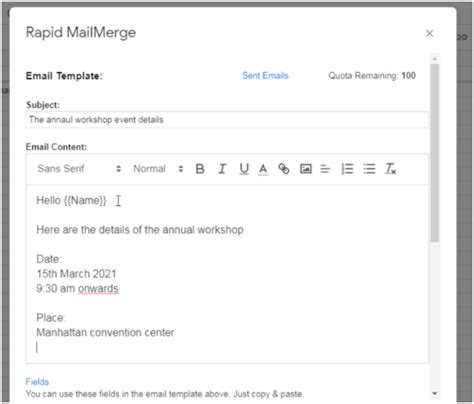This screenshot has height=404, width=474.
Task: Toggle italic formatting in the editor
Action: click(222, 169)
